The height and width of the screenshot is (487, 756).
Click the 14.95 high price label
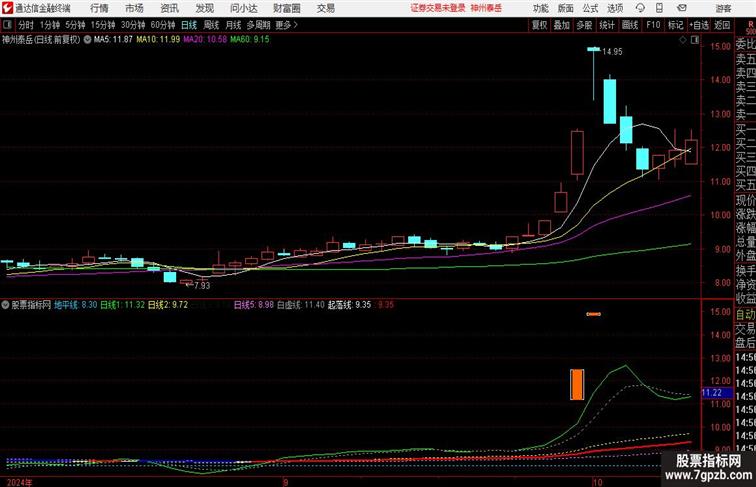click(612, 52)
